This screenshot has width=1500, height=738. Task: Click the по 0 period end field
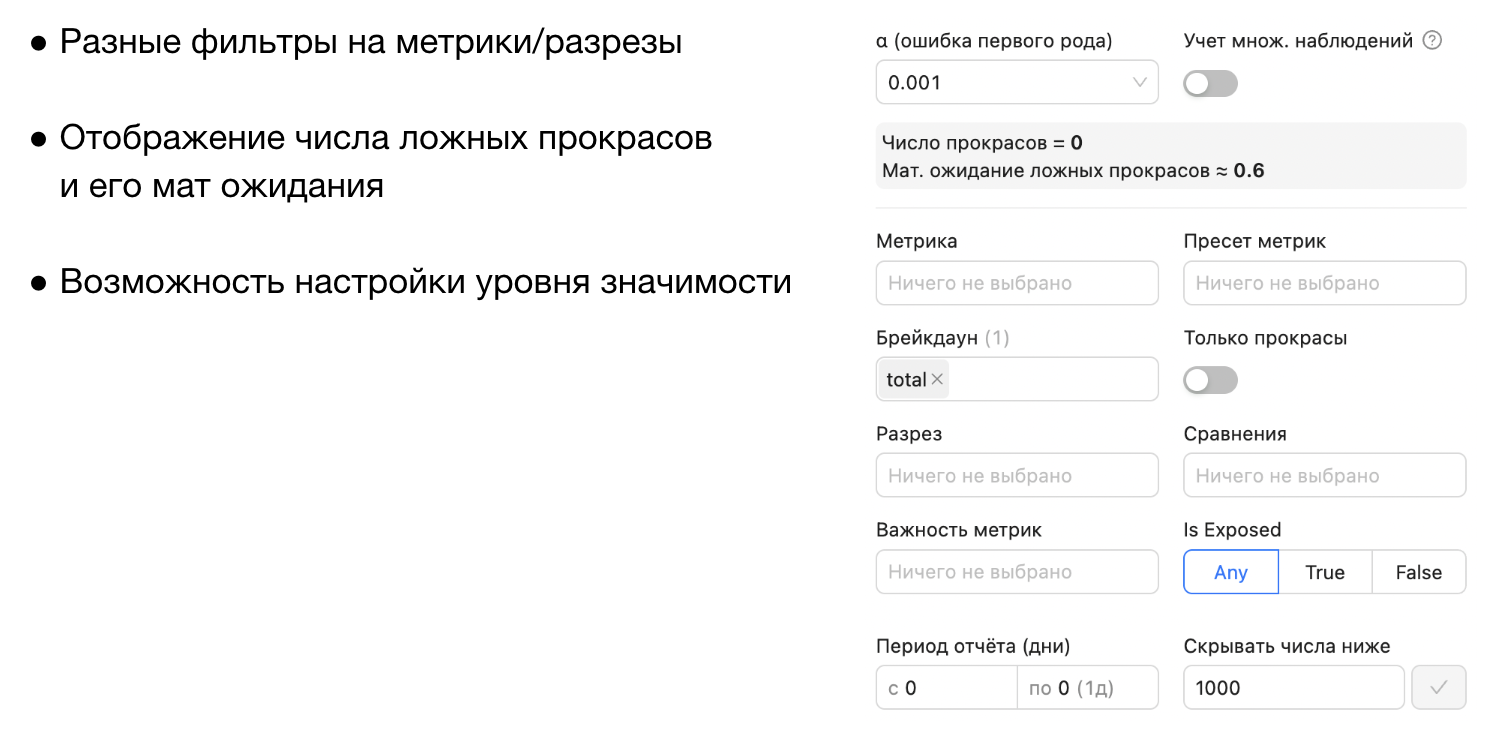click(1088, 687)
